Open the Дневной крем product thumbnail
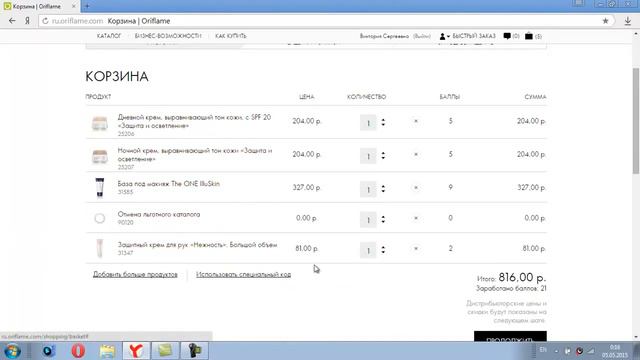 tap(100, 123)
